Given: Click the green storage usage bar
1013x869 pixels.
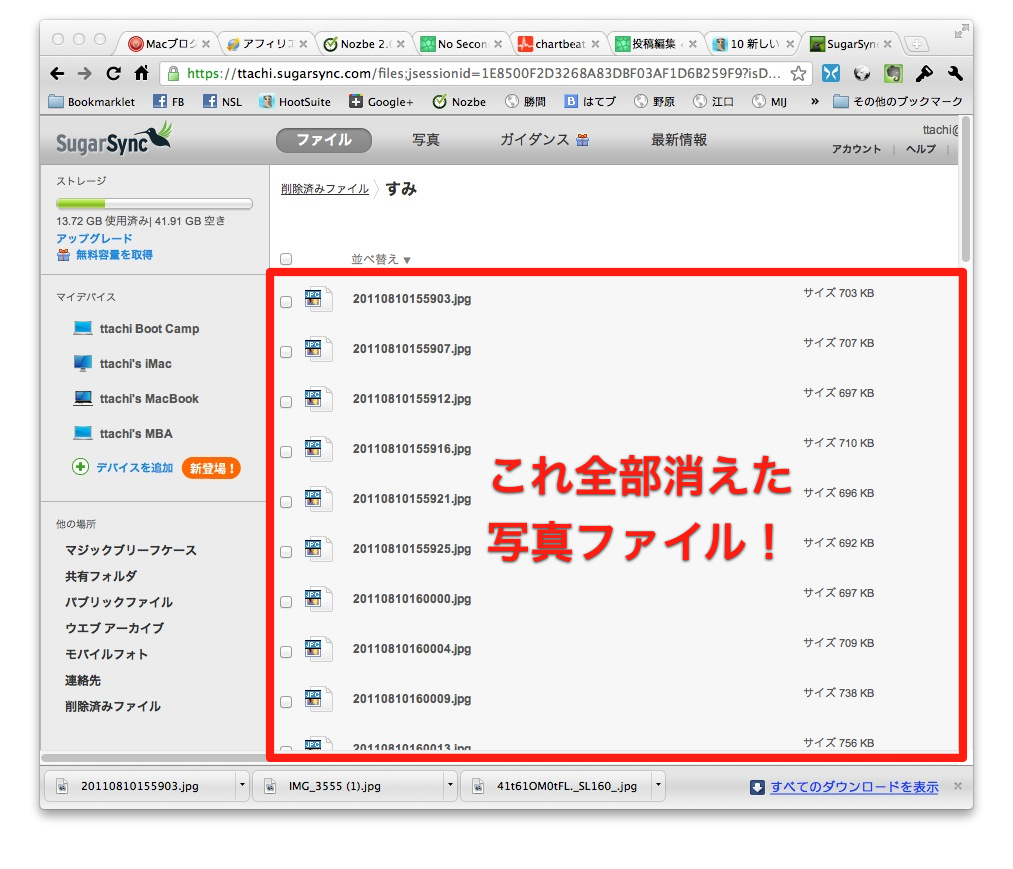Looking at the screenshot, I should [154, 203].
